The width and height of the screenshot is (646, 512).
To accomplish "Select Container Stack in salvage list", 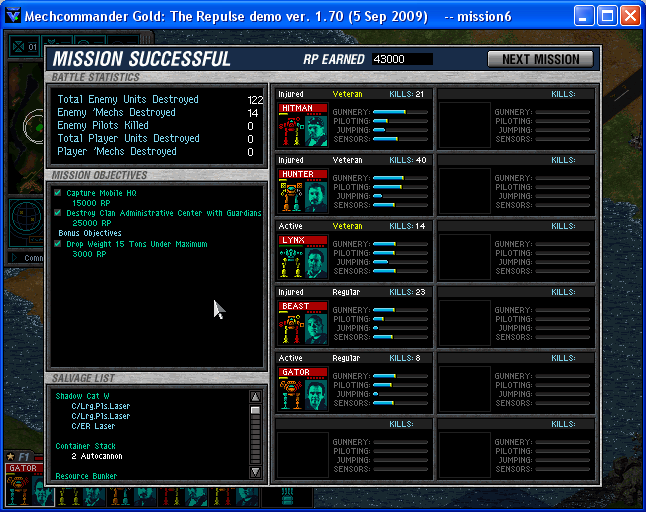I will click(x=85, y=446).
